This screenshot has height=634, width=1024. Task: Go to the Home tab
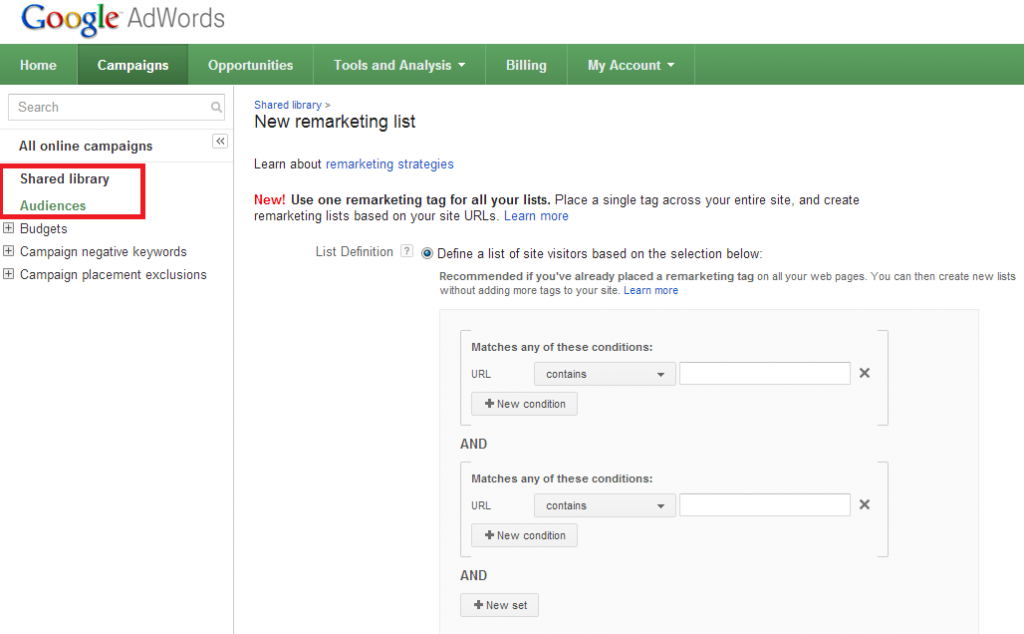[x=38, y=65]
